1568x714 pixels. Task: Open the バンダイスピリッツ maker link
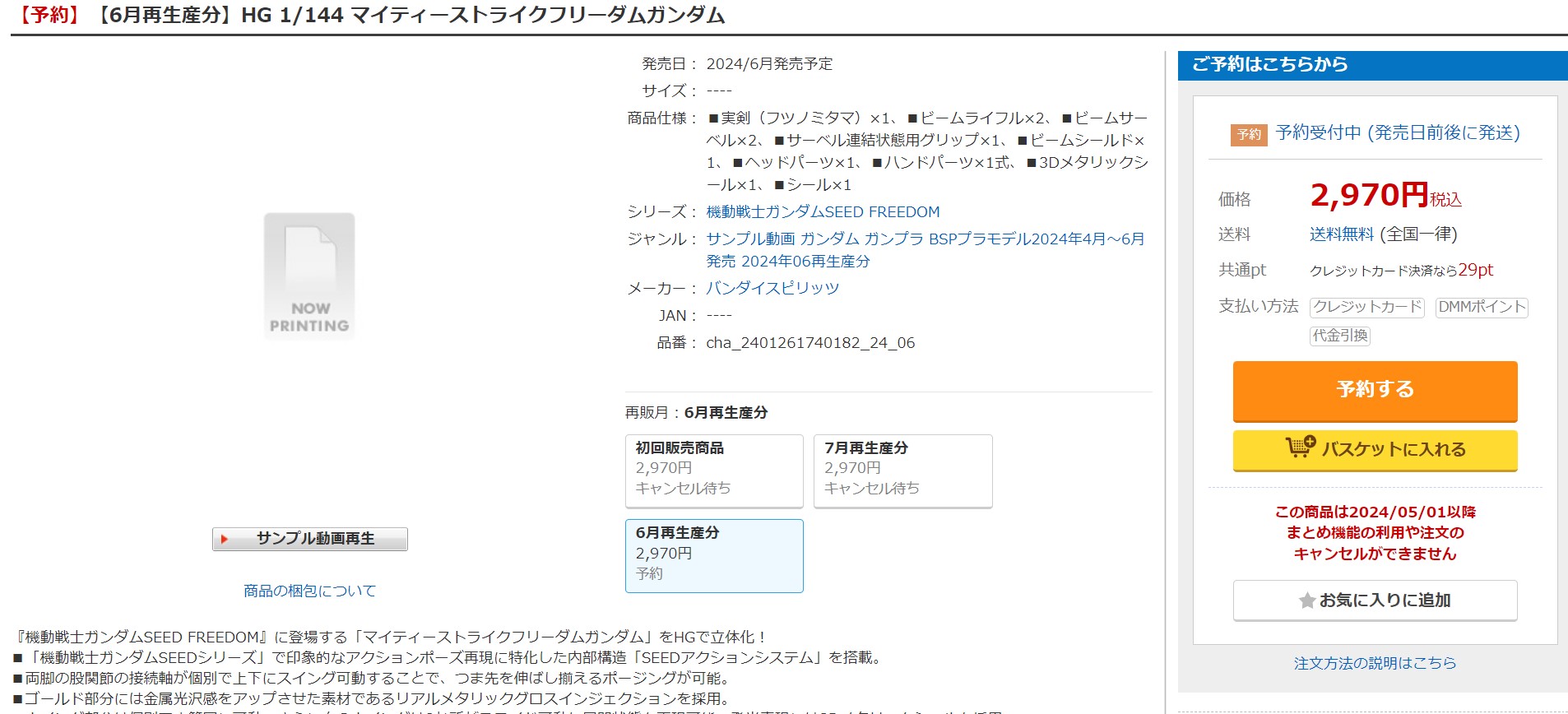[x=772, y=289]
